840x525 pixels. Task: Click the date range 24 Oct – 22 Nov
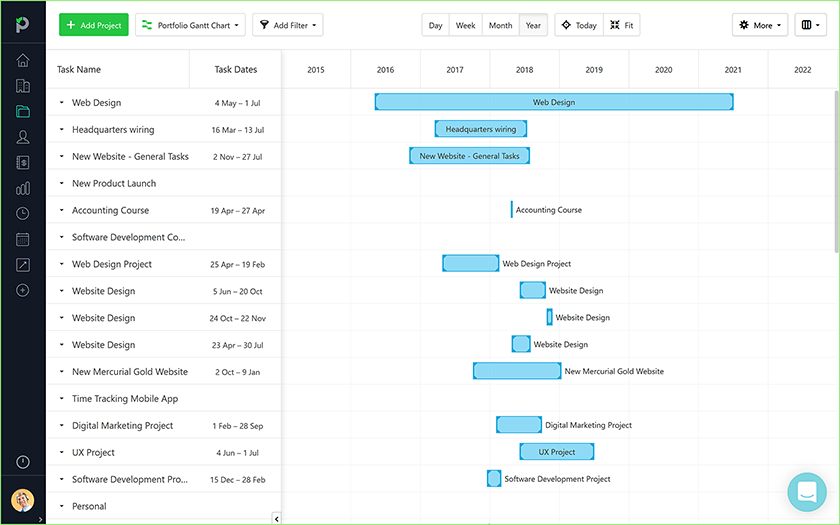click(237, 318)
